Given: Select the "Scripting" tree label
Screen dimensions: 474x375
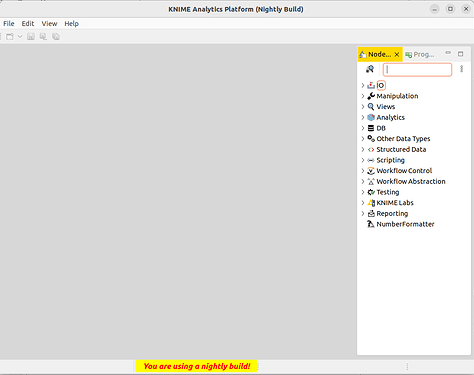Looking at the screenshot, I should point(390,160).
